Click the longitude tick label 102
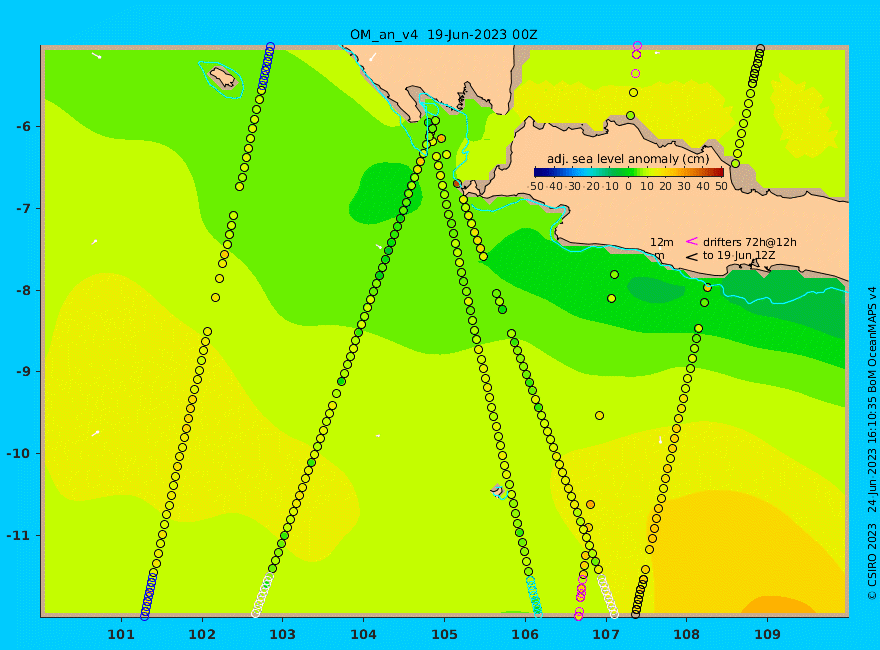This screenshot has width=880, height=650. 201,635
